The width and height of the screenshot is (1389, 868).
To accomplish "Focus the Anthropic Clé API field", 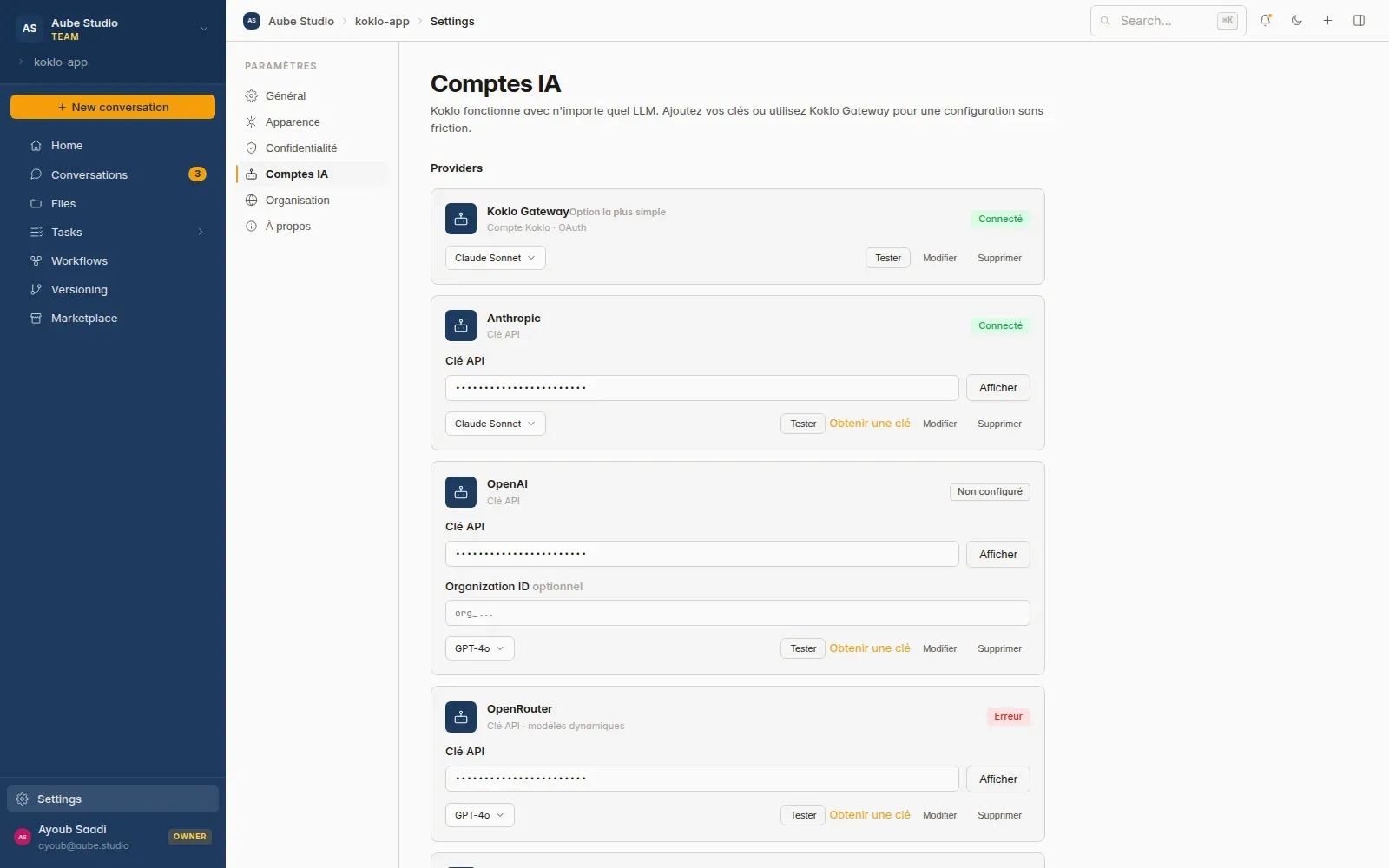I will [702, 388].
